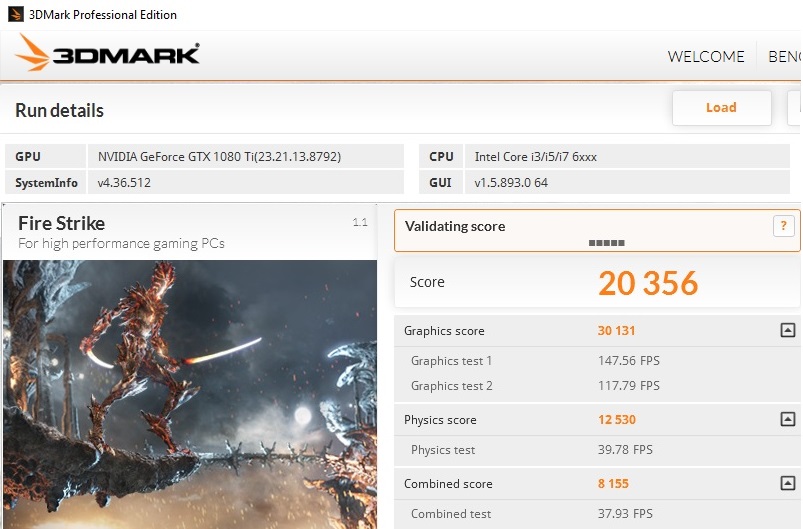This screenshot has height=529, width=803.
Task: Click the Physics score value 12 530
Action: (x=617, y=420)
